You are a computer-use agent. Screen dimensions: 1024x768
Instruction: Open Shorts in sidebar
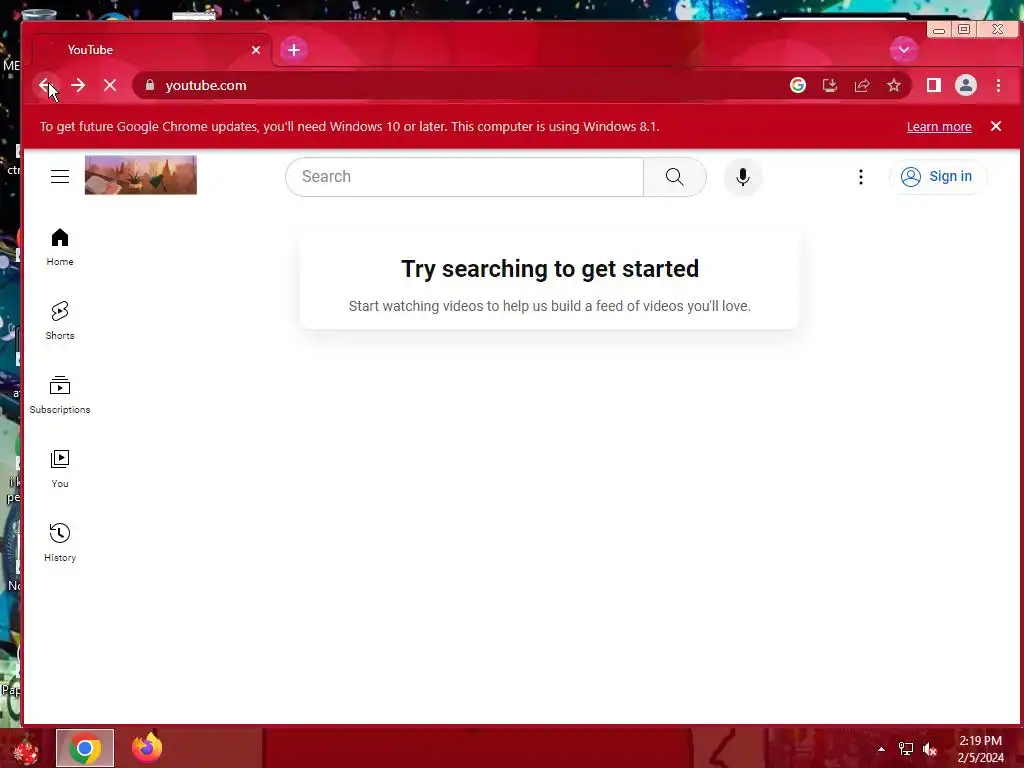coord(60,321)
